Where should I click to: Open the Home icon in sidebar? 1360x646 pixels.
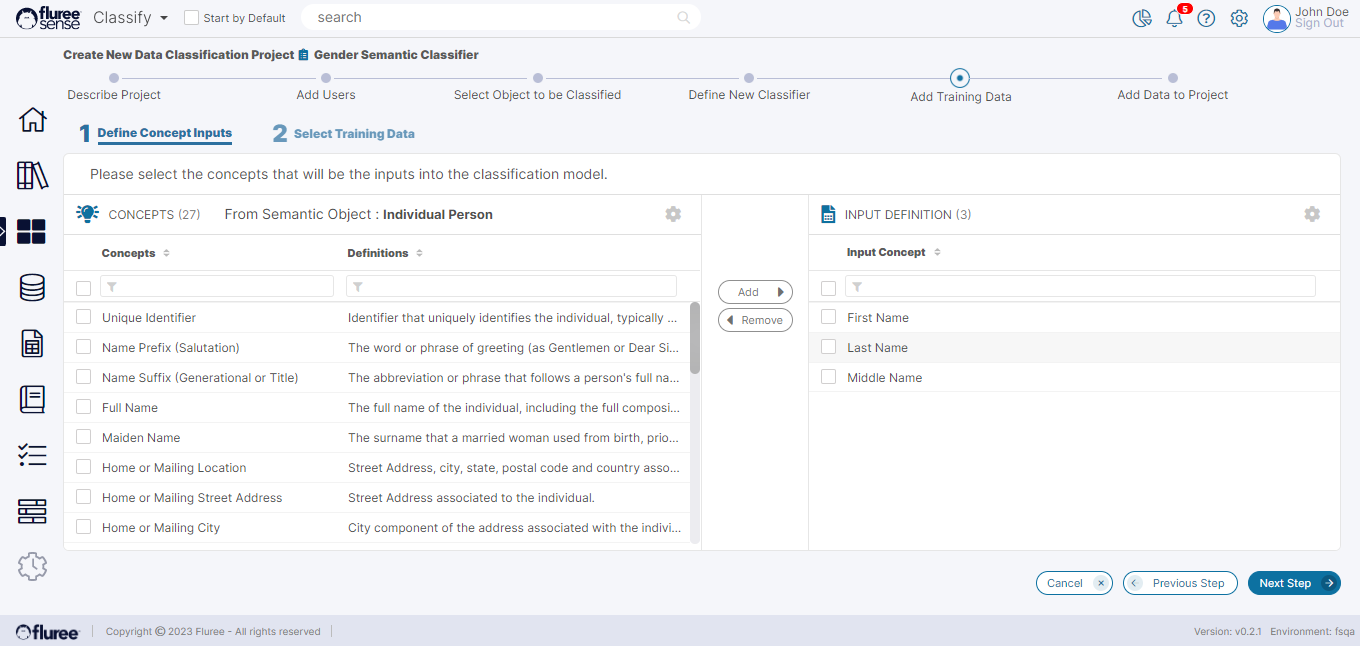coord(33,120)
